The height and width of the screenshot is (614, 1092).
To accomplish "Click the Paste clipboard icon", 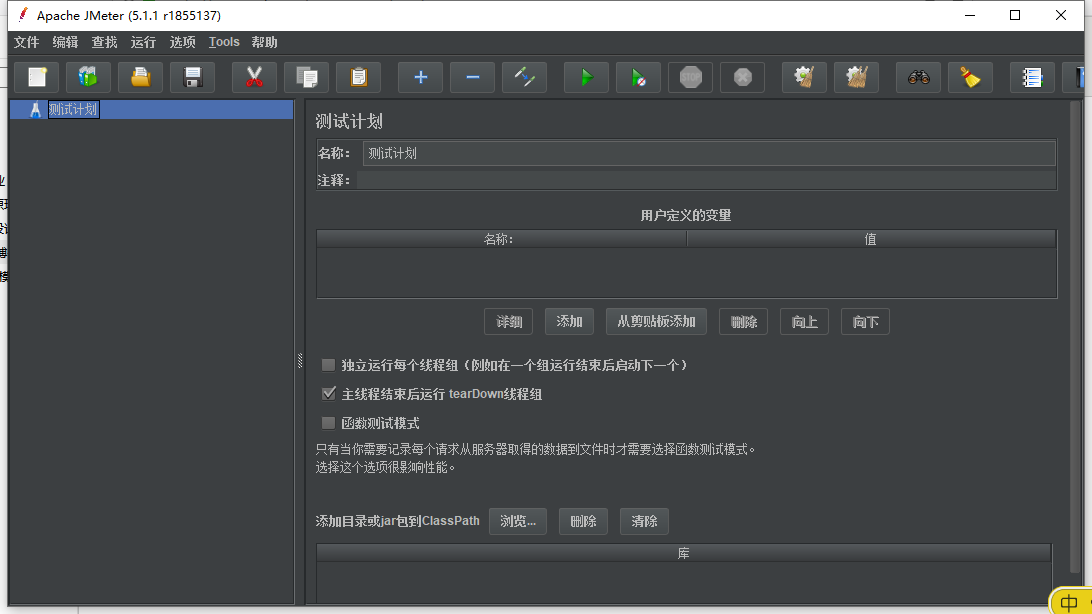I will 359,77.
